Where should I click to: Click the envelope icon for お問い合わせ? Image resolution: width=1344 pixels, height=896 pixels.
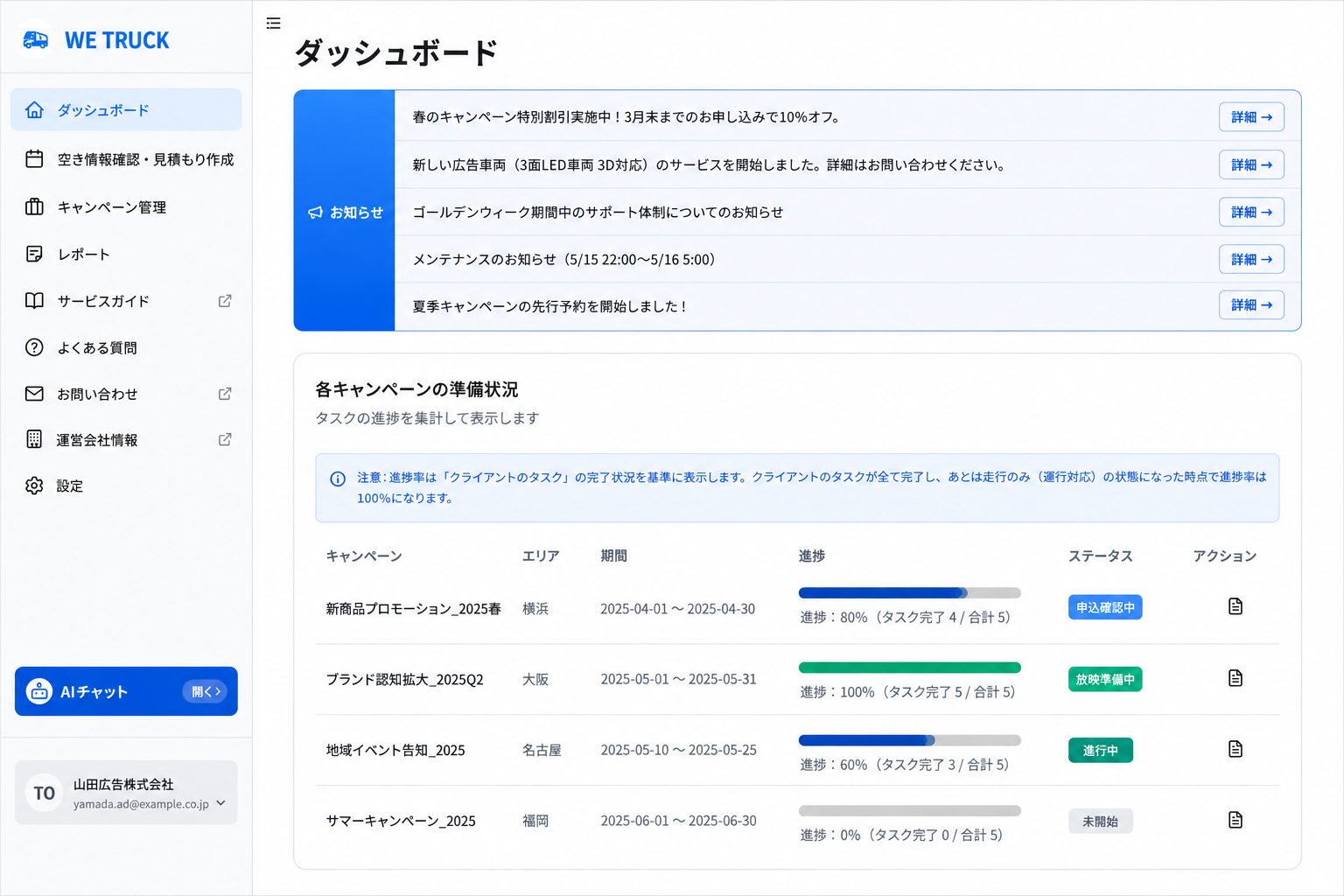[34, 394]
